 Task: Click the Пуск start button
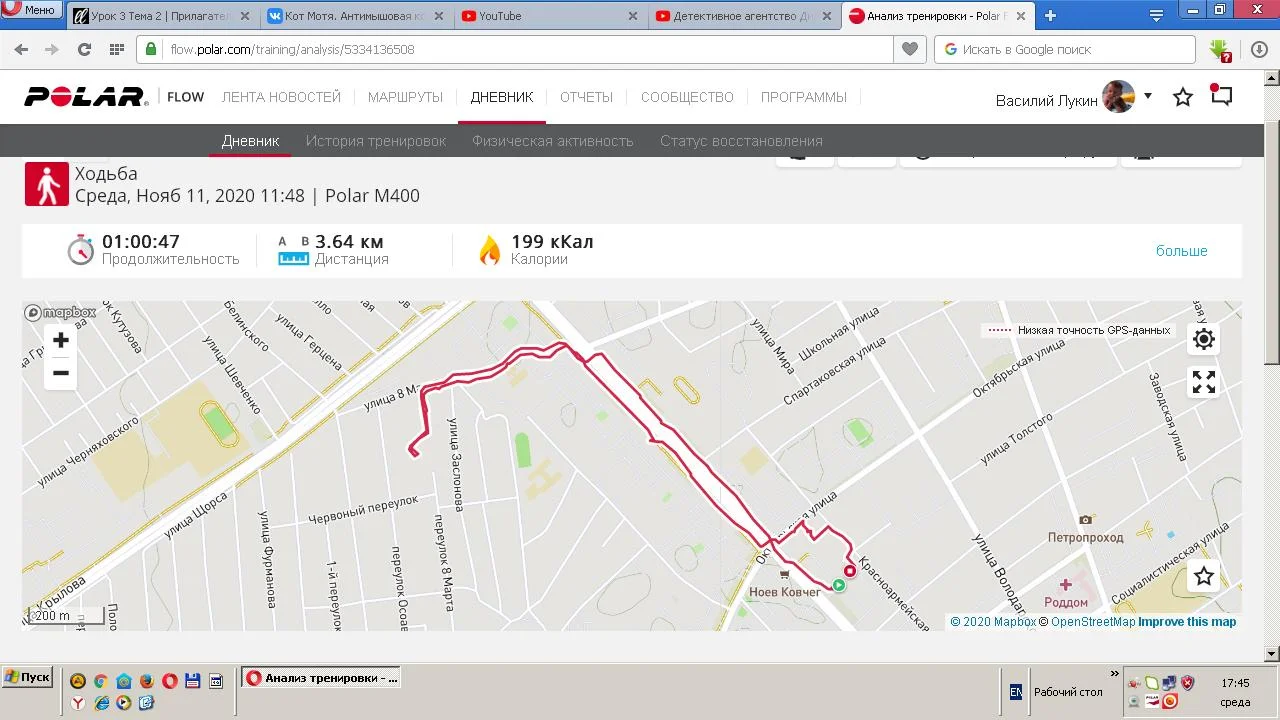[x=27, y=677]
